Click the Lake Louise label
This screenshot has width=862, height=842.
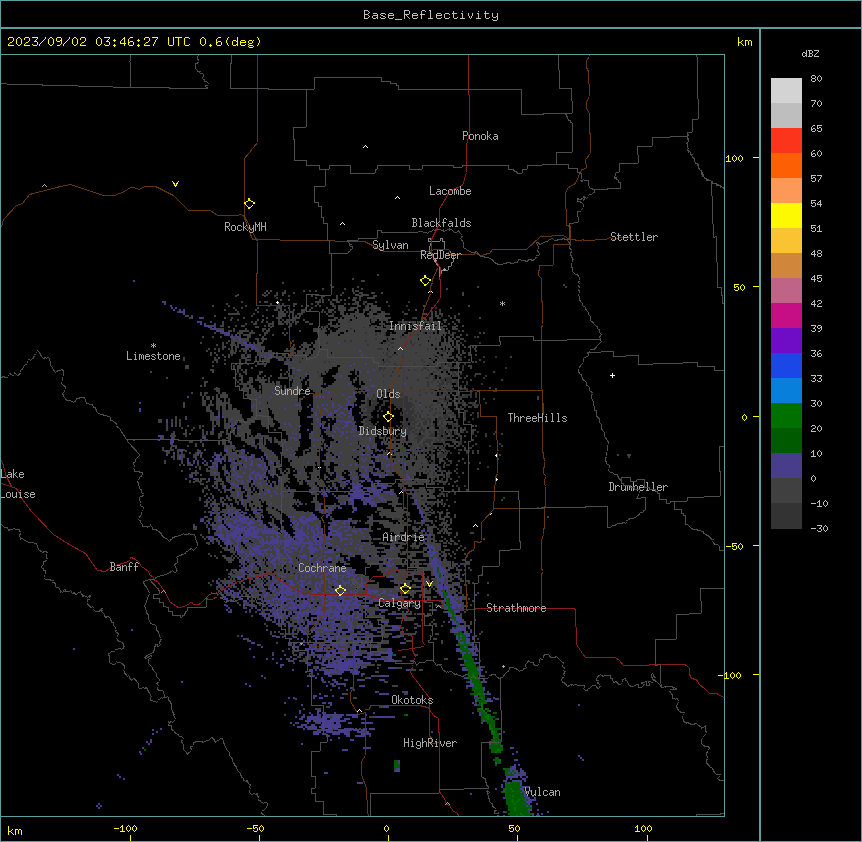18,484
